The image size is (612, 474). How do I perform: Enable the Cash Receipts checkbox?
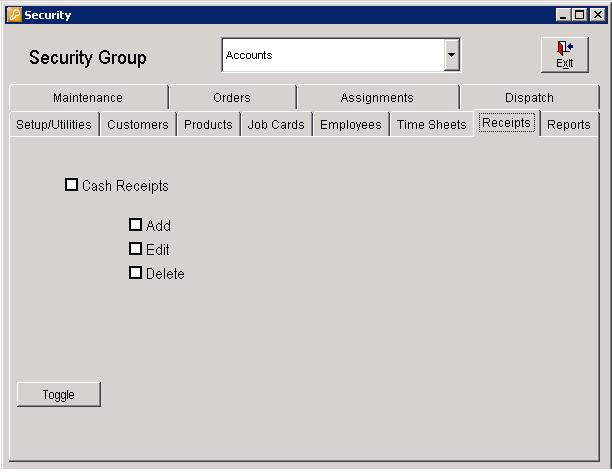(71, 185)
